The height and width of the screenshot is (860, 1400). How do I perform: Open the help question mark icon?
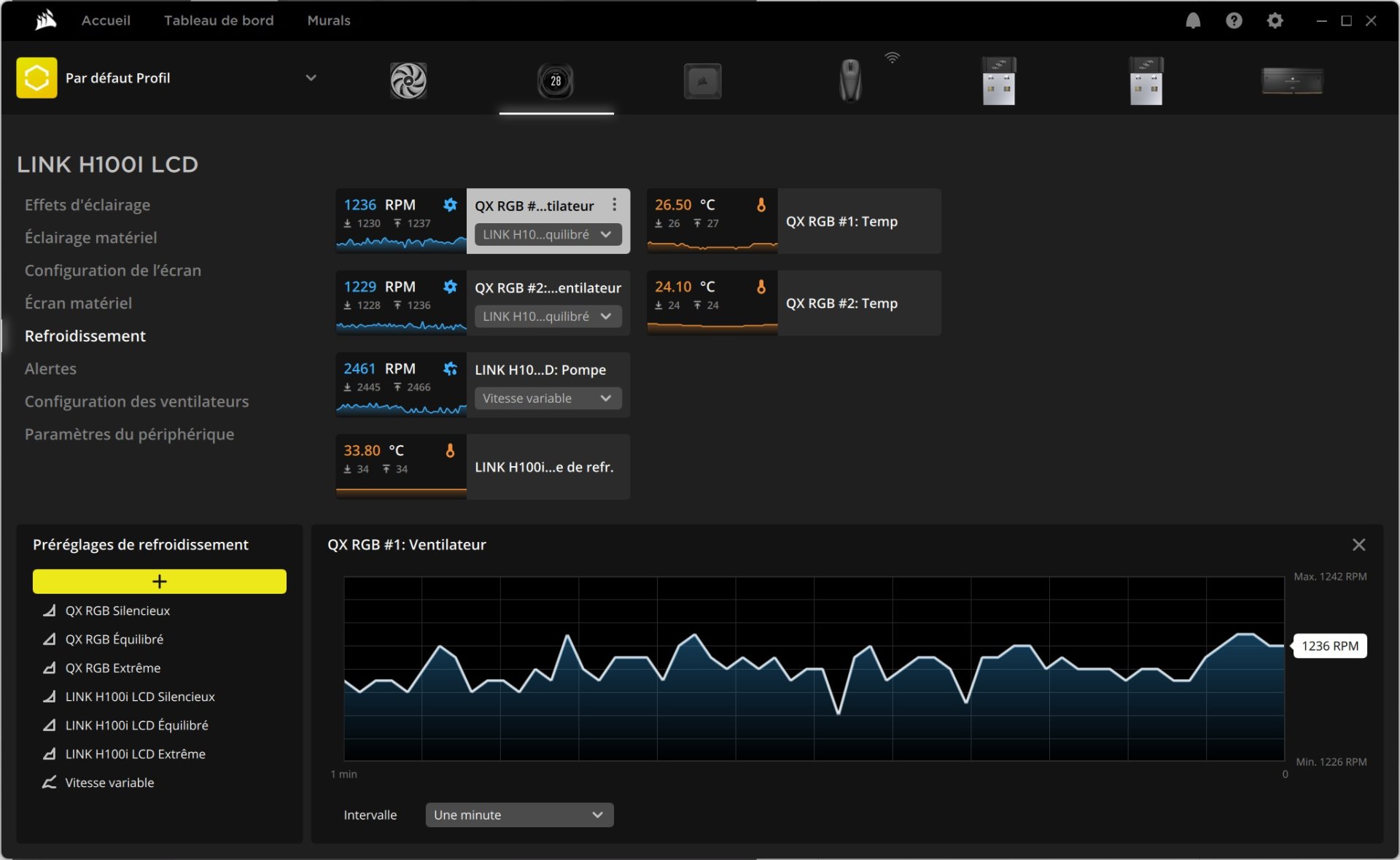pos(1234,20)
